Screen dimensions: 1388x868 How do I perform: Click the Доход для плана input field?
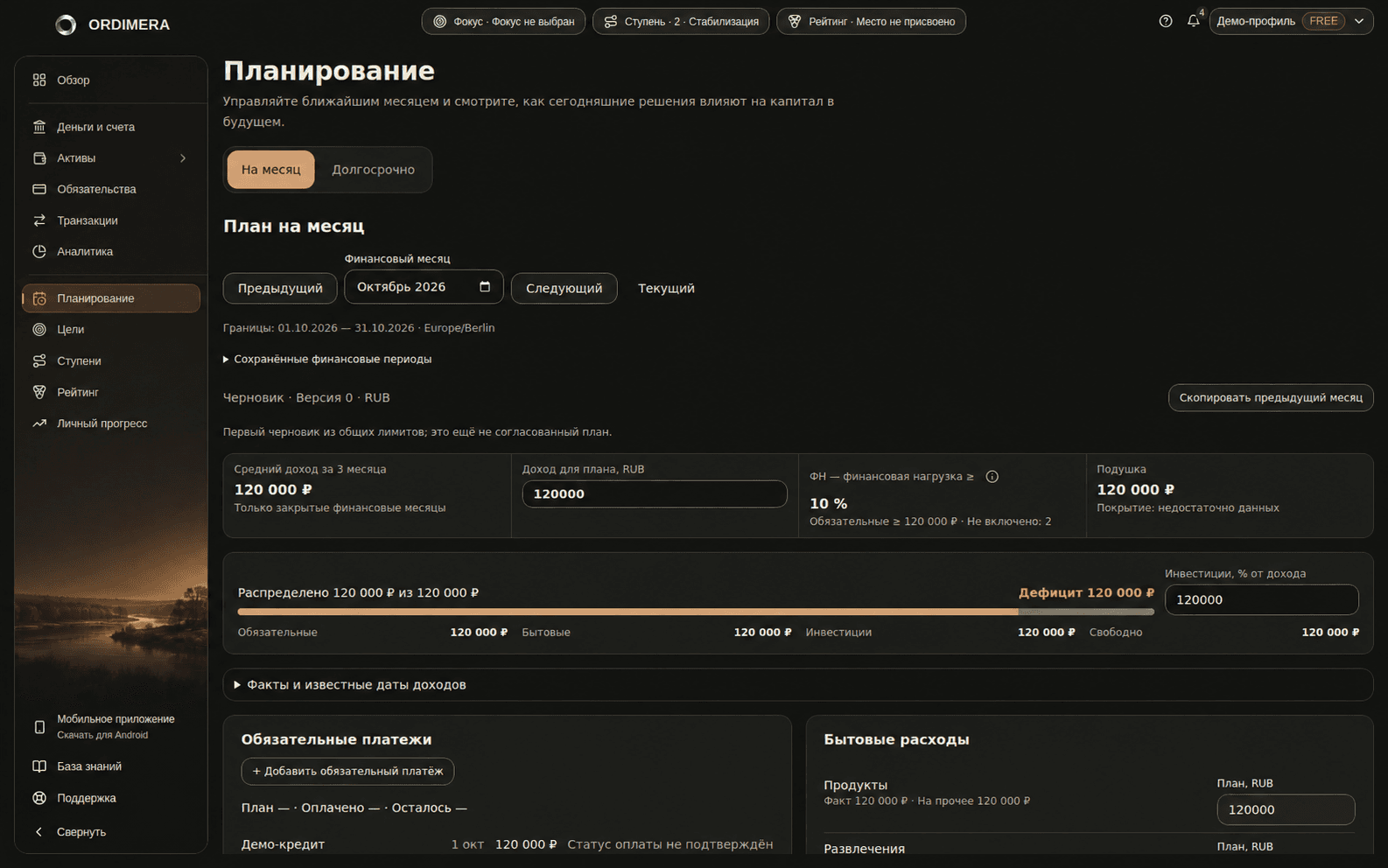(x=655, y=494)
